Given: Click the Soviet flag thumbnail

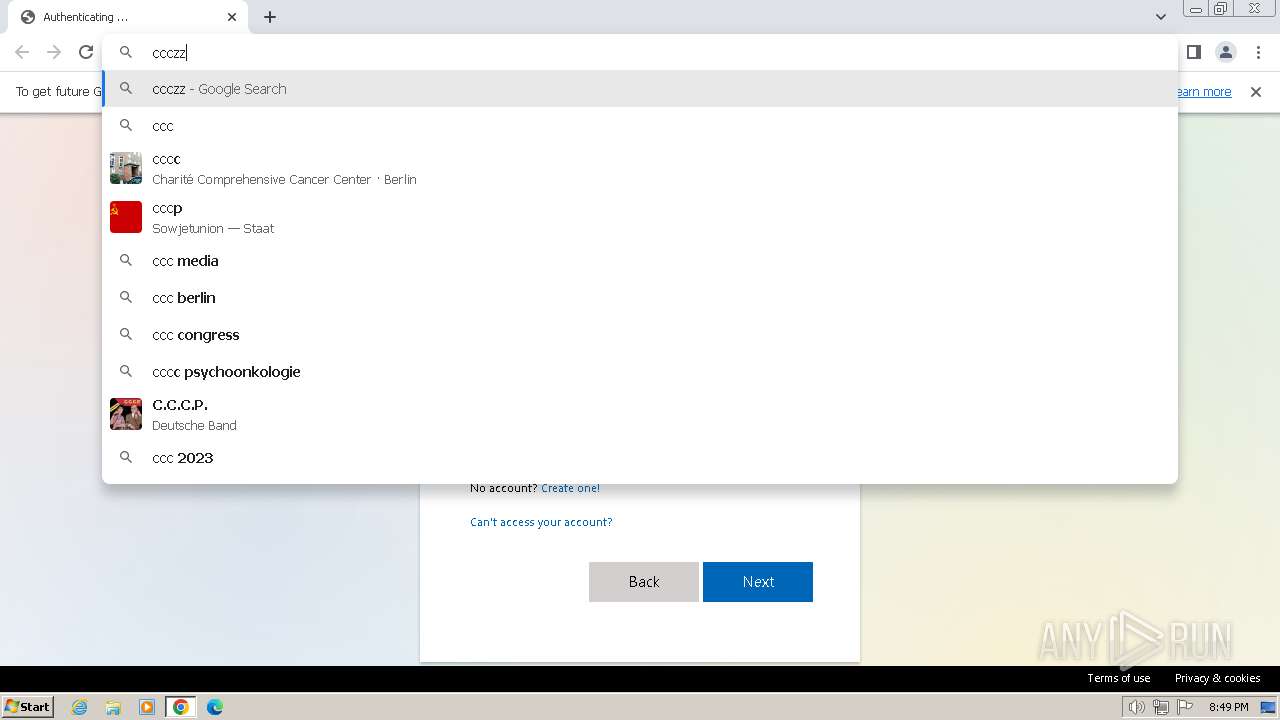Looking at the screenshot, I should click(126, 217).
